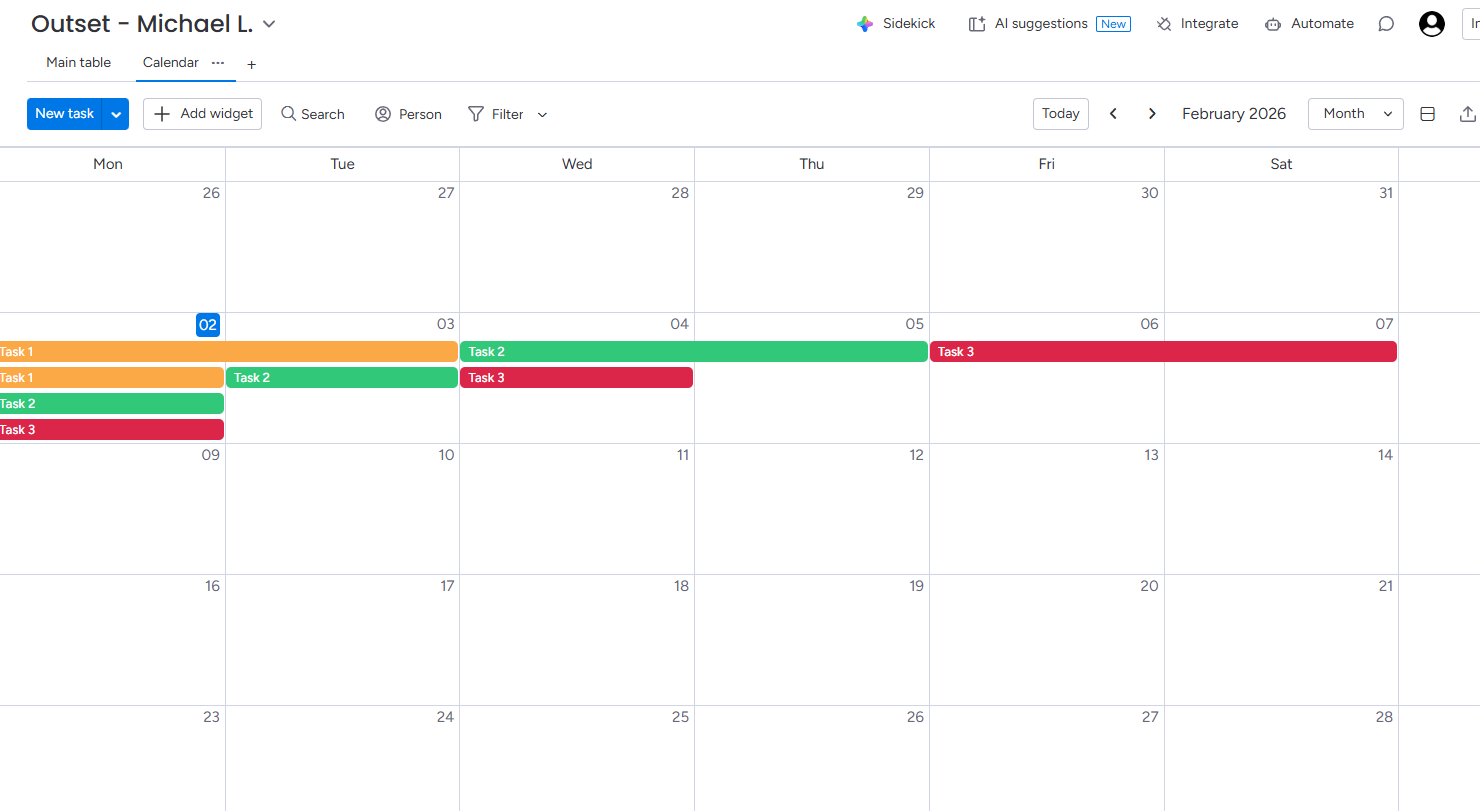
Task: Expand the New task dropdown arrow
Action: [116, 114]
